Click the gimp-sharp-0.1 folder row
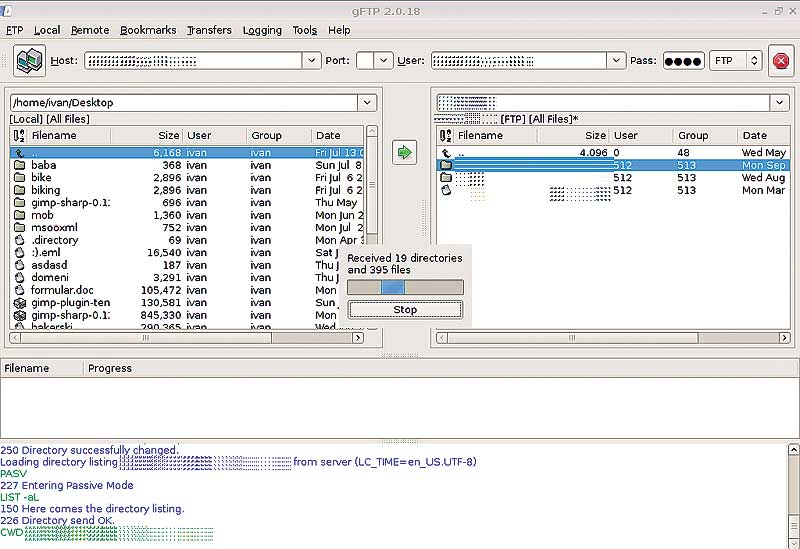Screen dimensions: 800x549 coord(187,203)
